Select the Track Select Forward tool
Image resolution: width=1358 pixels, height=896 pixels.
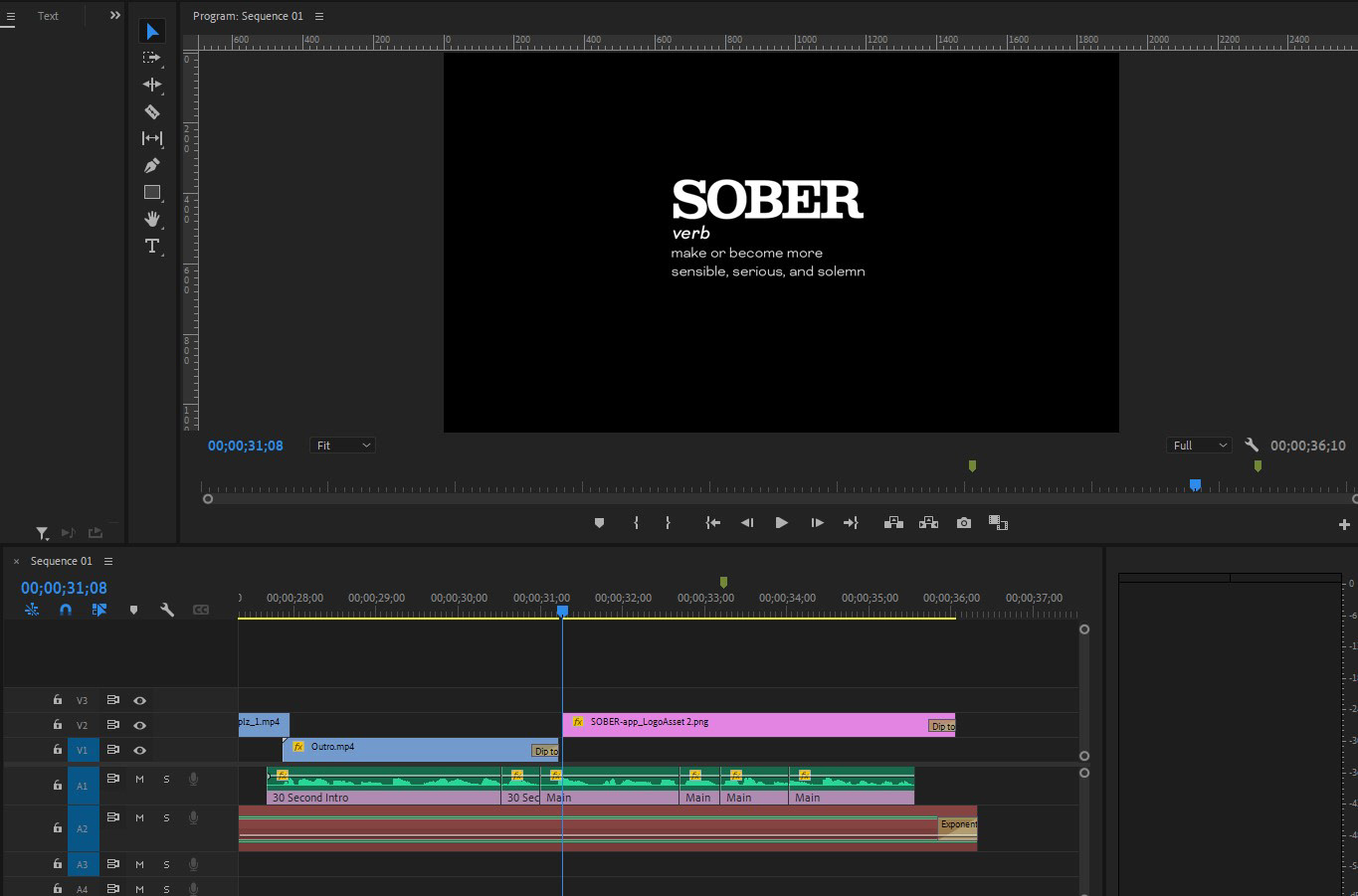tap(152, 59)
